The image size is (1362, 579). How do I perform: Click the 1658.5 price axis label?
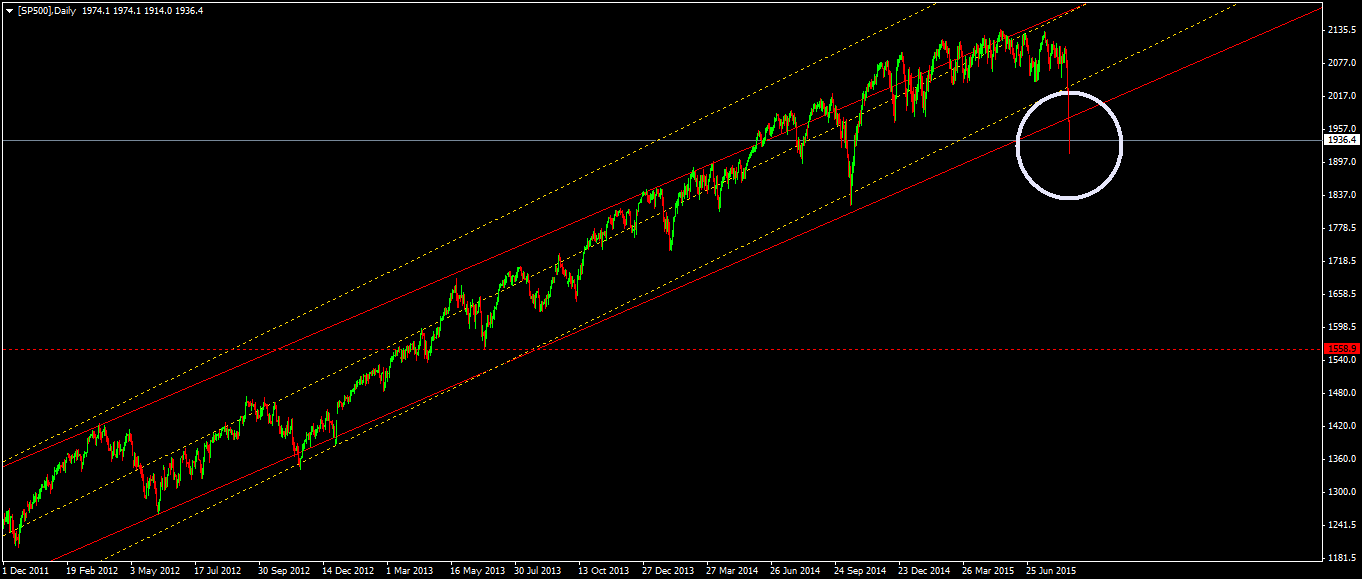(1341, 294)
